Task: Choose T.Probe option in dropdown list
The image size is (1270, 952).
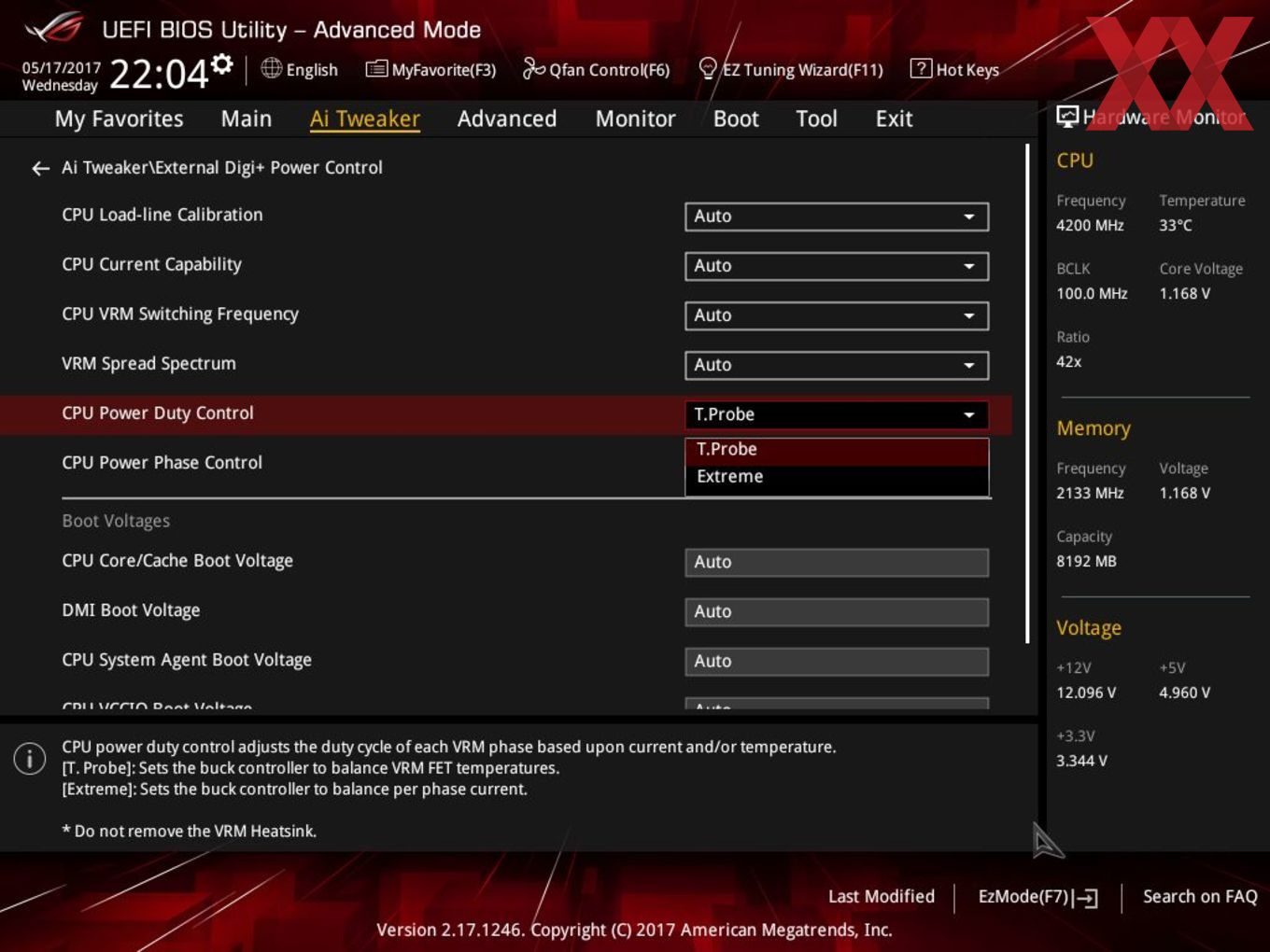Action: click(x=837, y=450)
